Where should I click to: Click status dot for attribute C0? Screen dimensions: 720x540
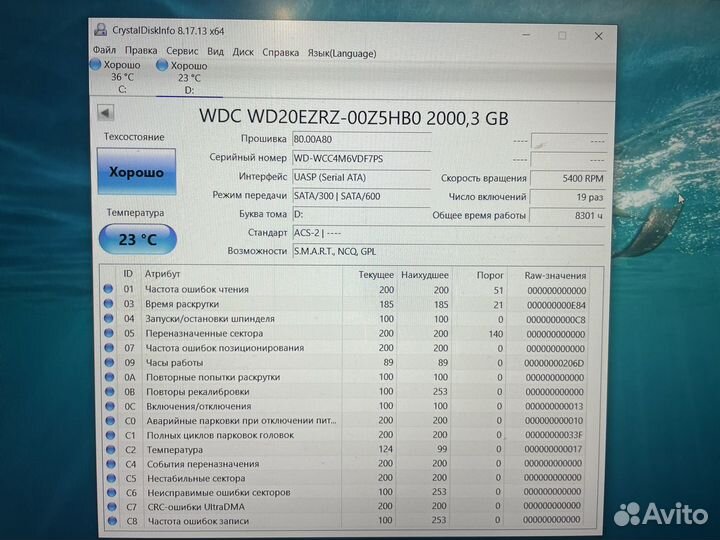click(110, 421)
